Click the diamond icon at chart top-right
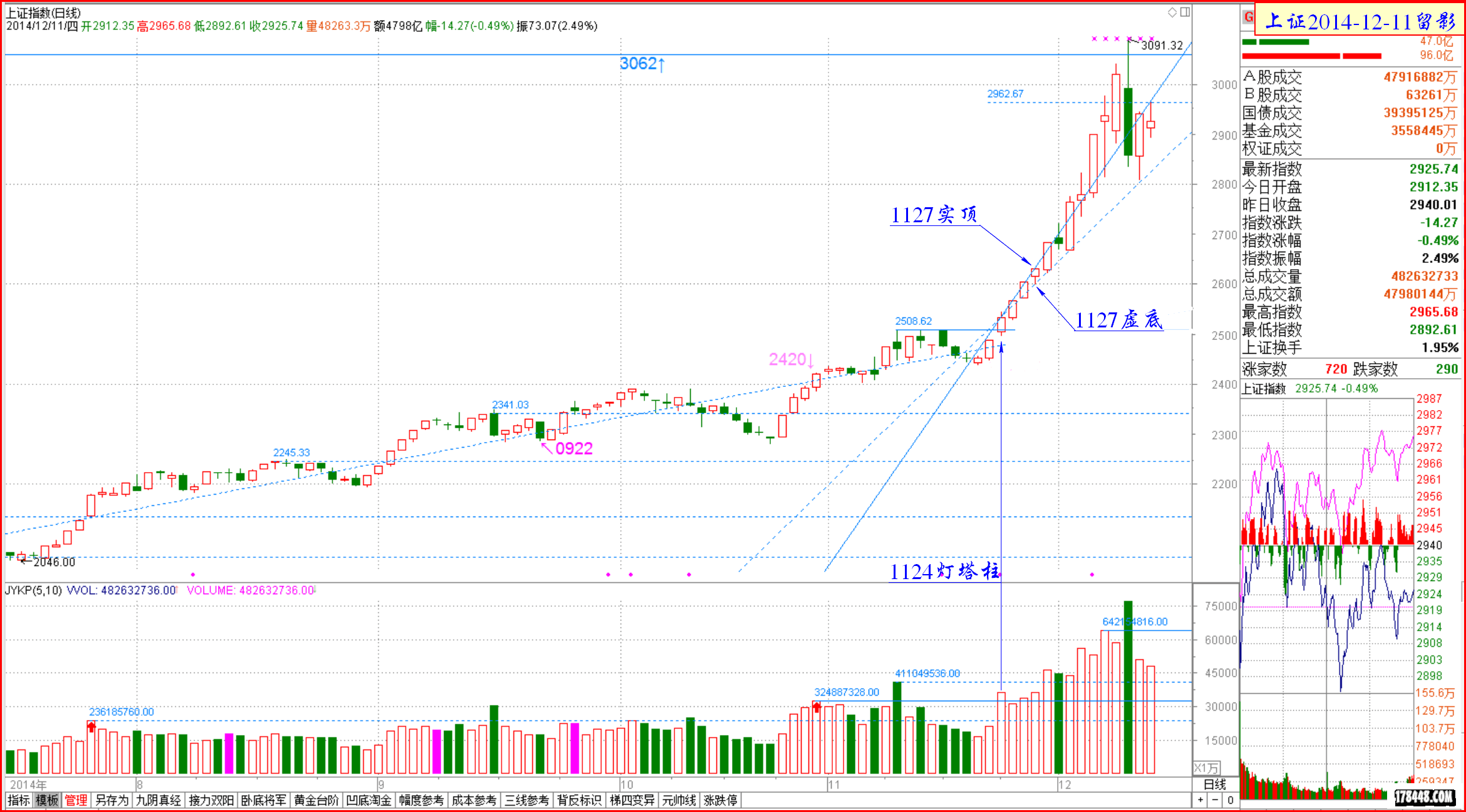The height and width of the screenshot is (812, 1466). 1172,12
